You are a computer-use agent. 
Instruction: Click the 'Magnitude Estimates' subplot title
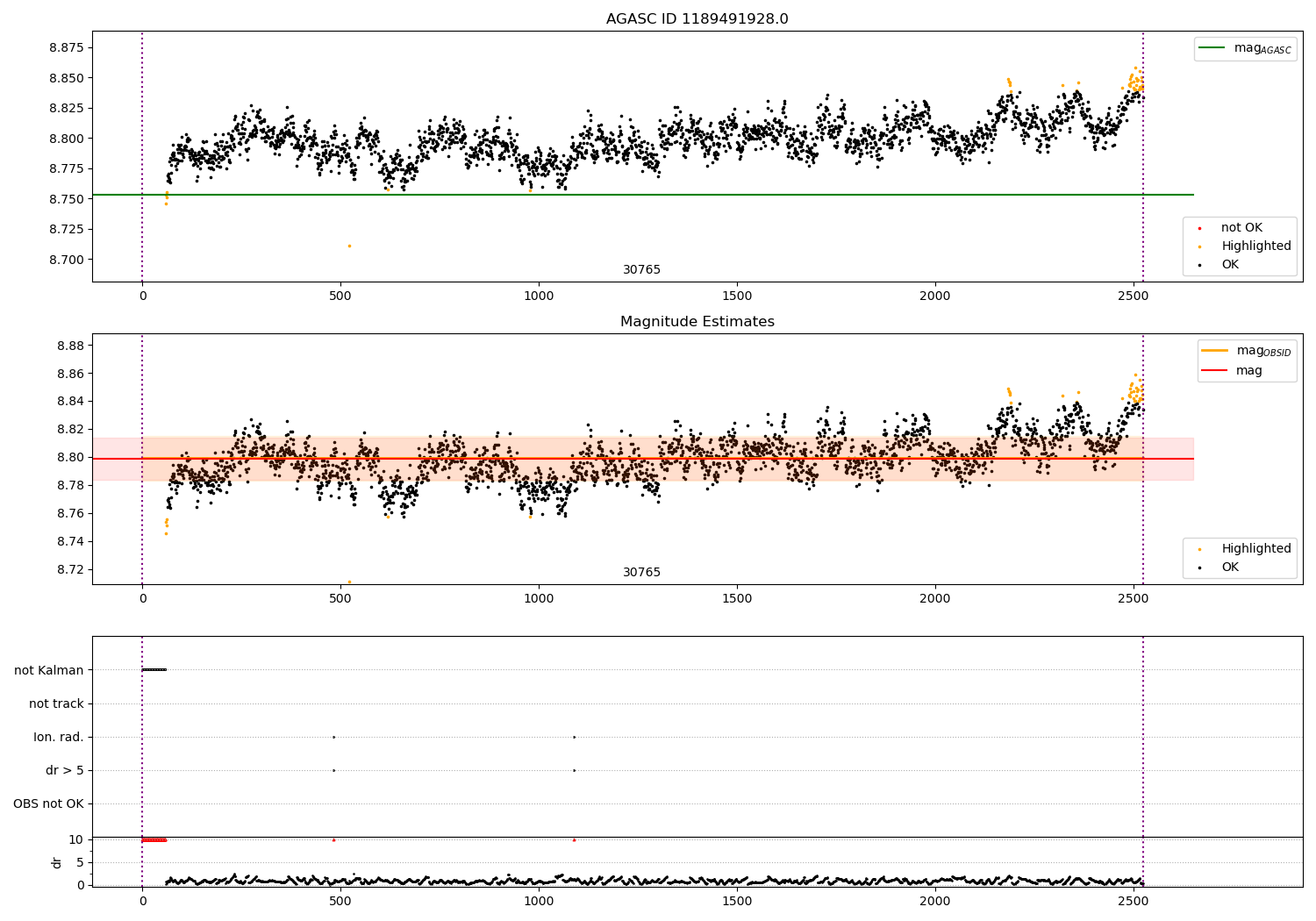click(x=697, y=322)
